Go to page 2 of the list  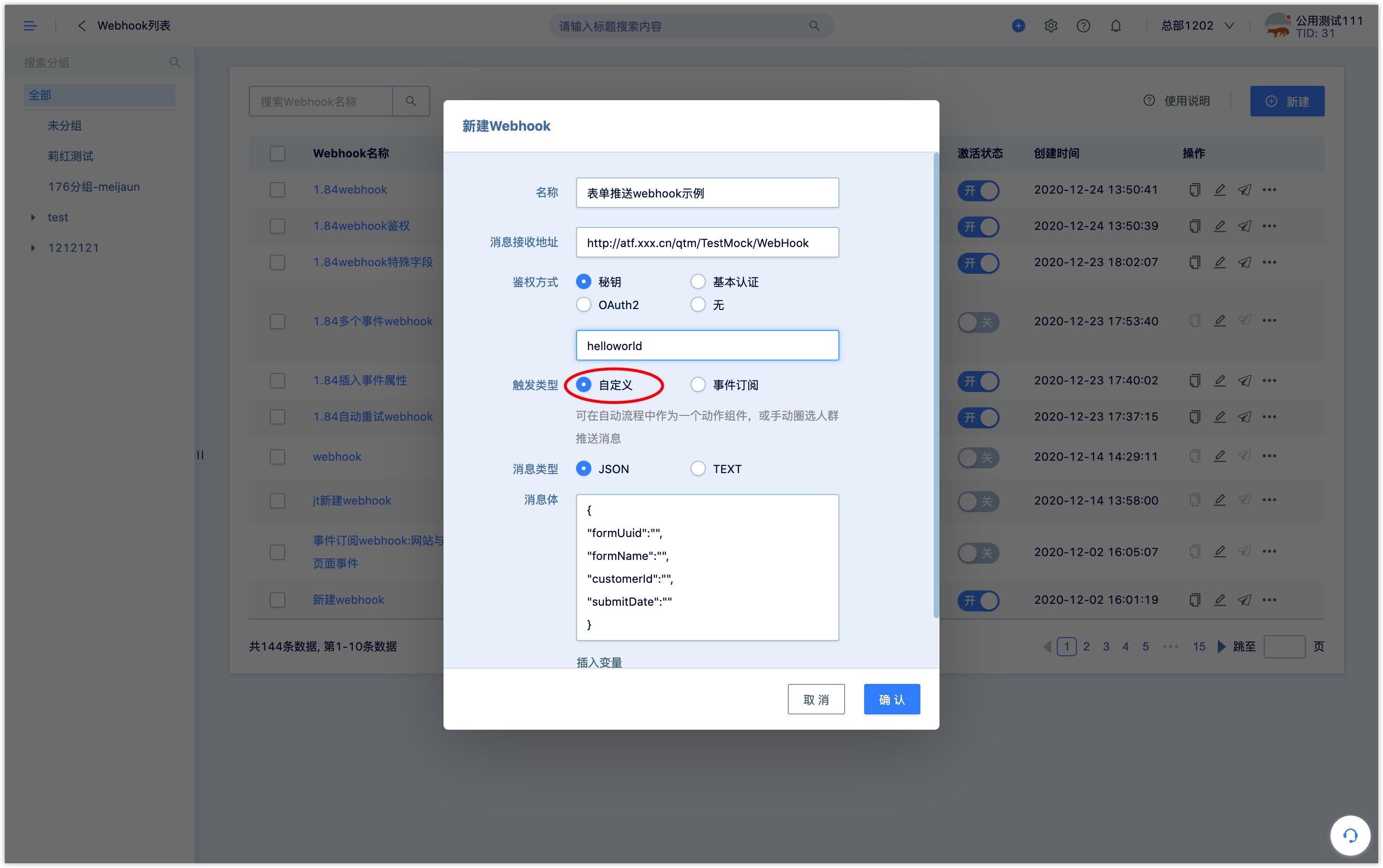point(1086,646)
